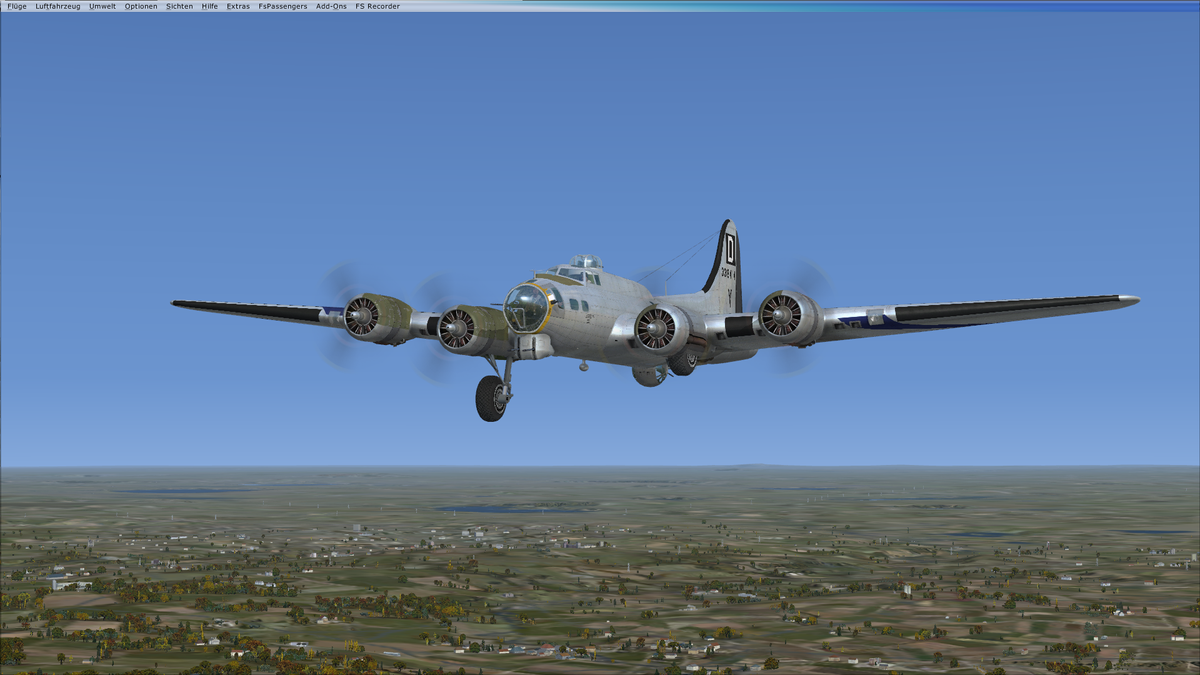Click the olive-cowled engine nearest the nose

[461, 330]
